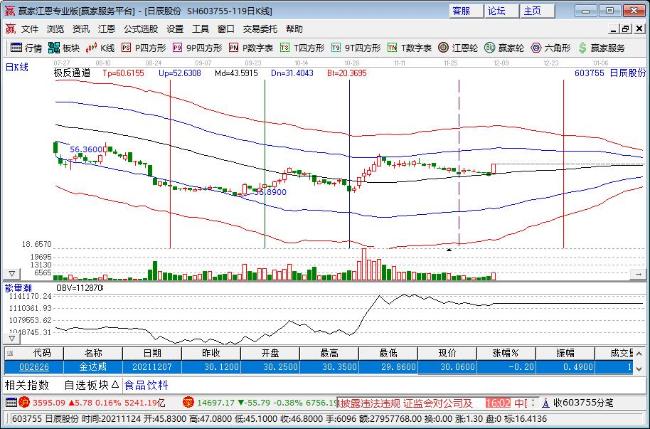The height and width of the screenshot is (429, 650).
Task: Open the 工具 menu
Action: (200, 29)
